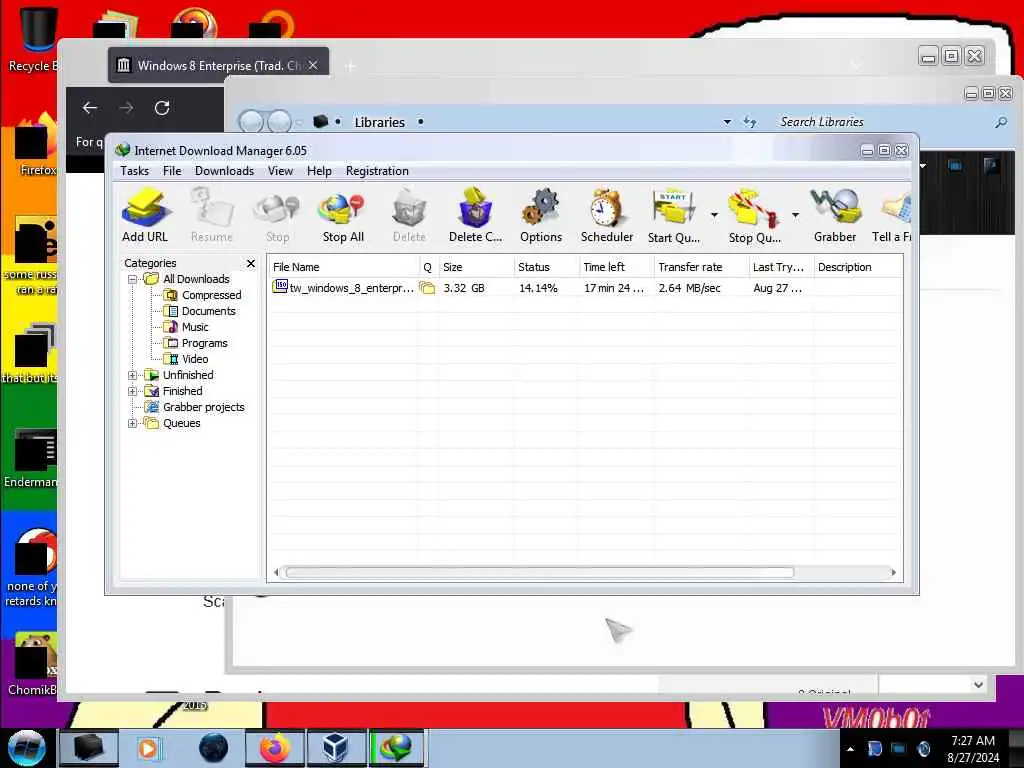Open the File menu

[172, 171]
